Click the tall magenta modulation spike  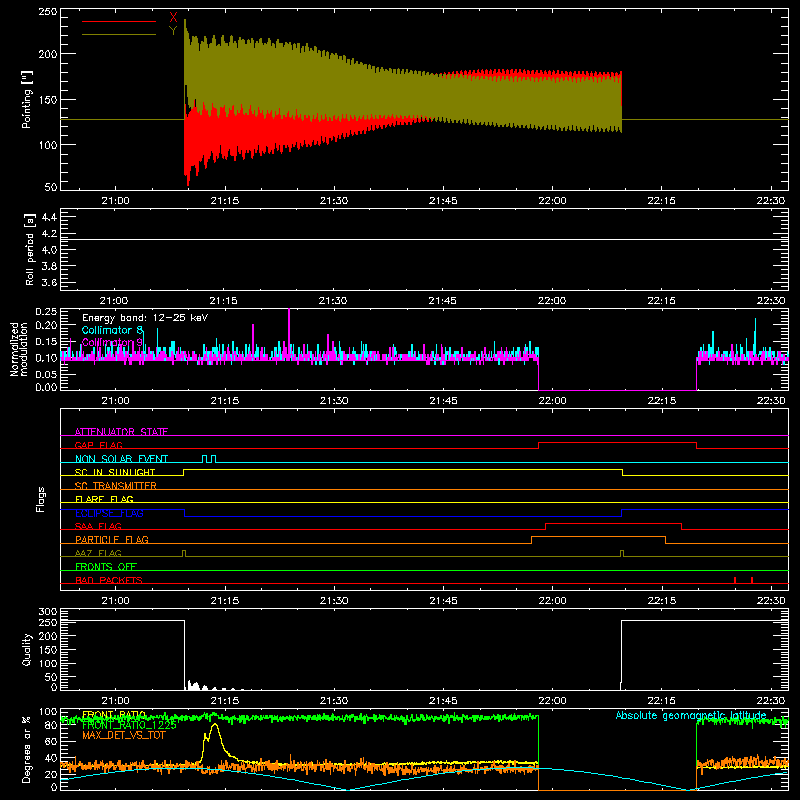[x=289, y=332]
